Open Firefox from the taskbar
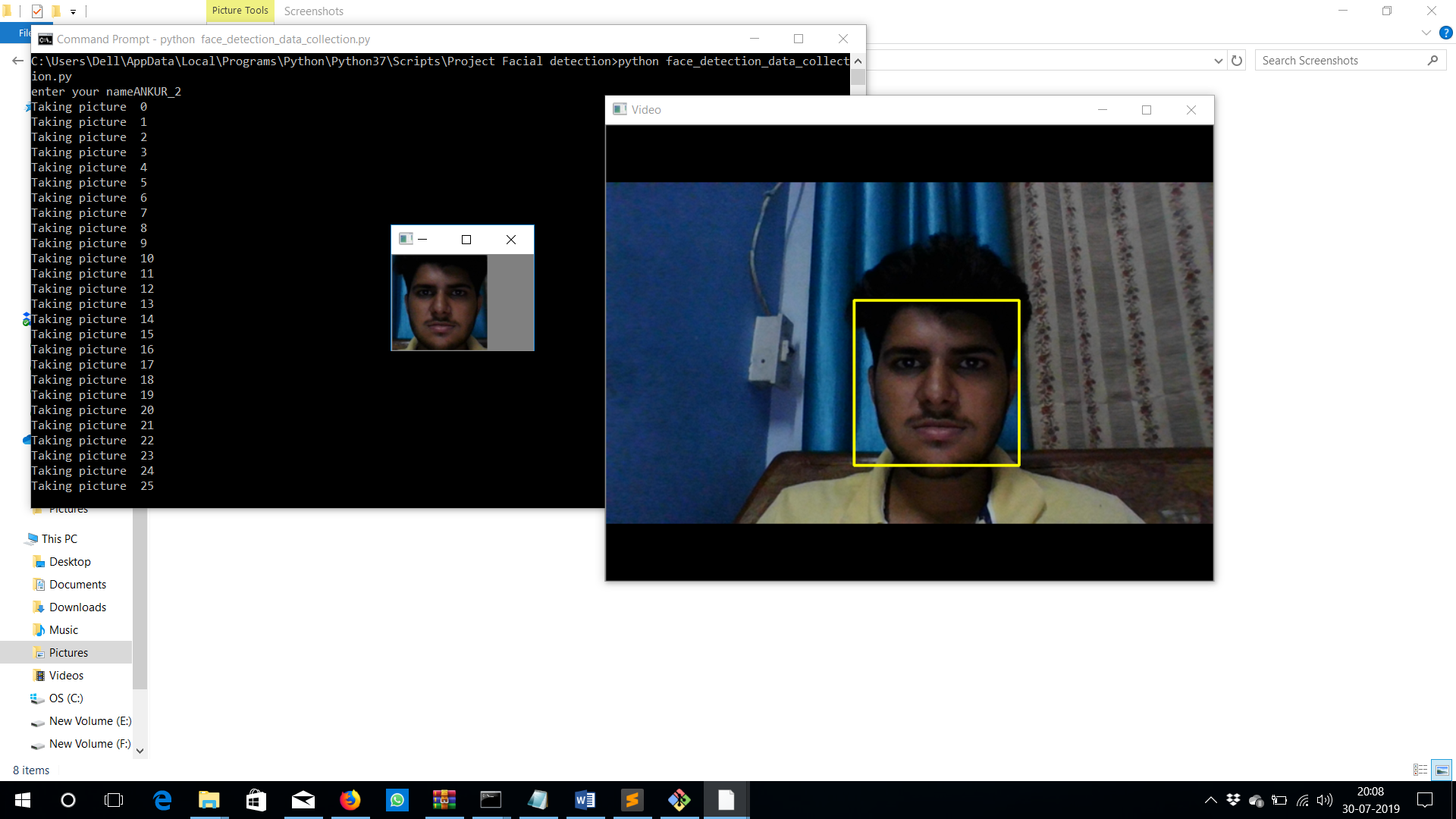This screenshot has height=819, width=1456. click(350, 800)
